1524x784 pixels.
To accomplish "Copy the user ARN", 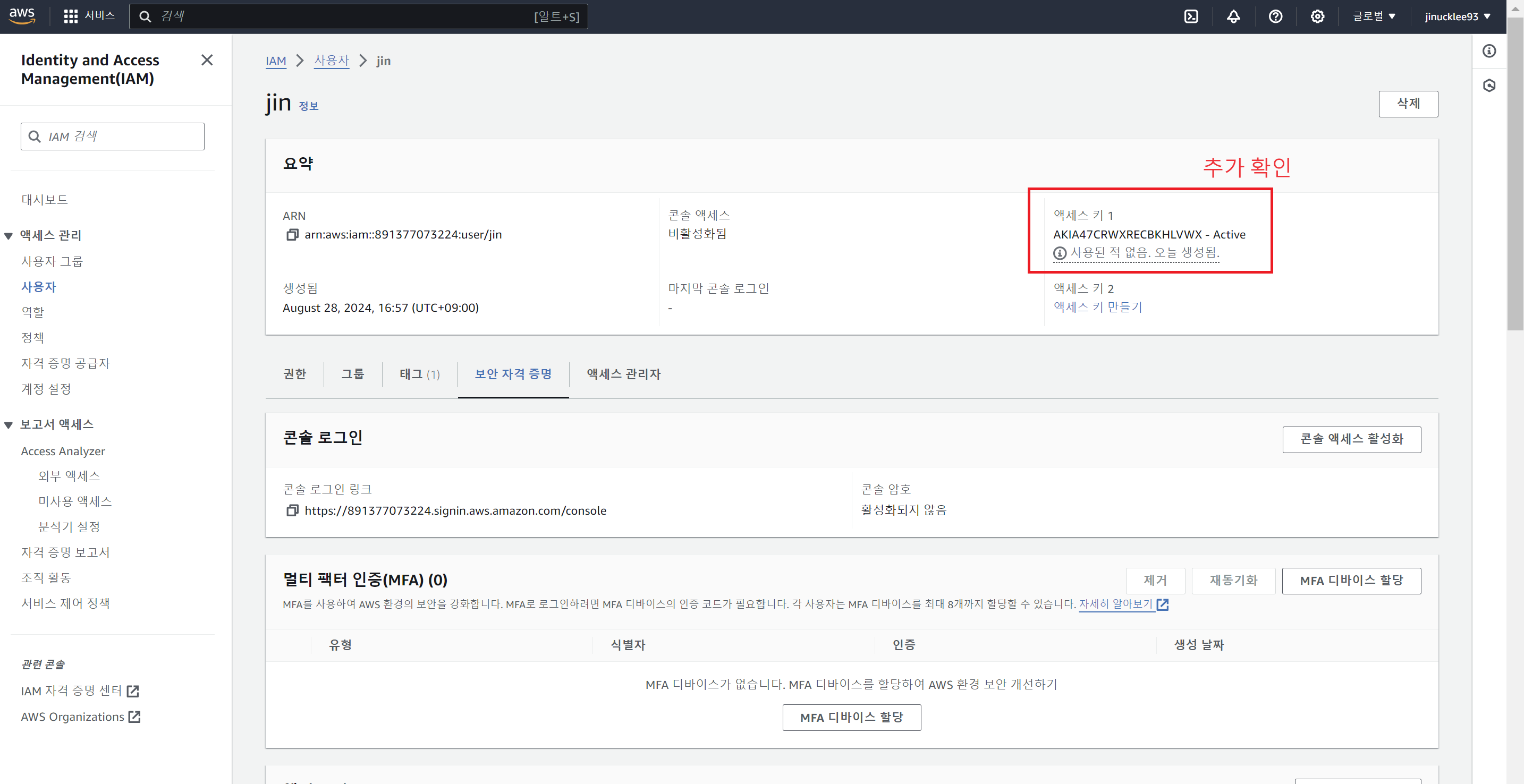I will point(292,235).
